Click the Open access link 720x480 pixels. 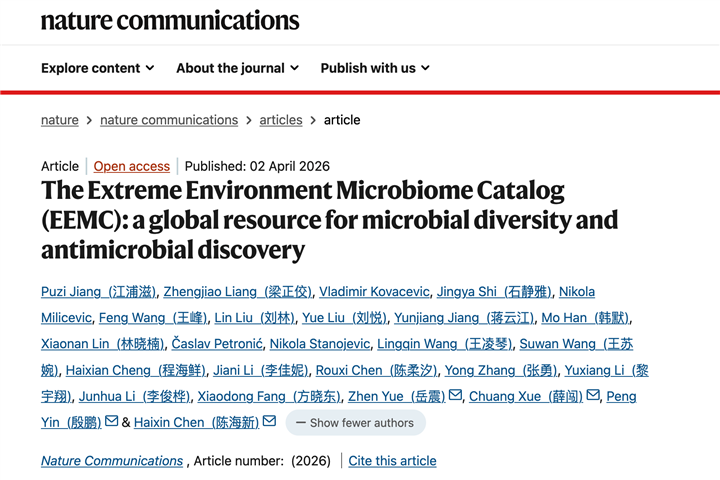132,166
